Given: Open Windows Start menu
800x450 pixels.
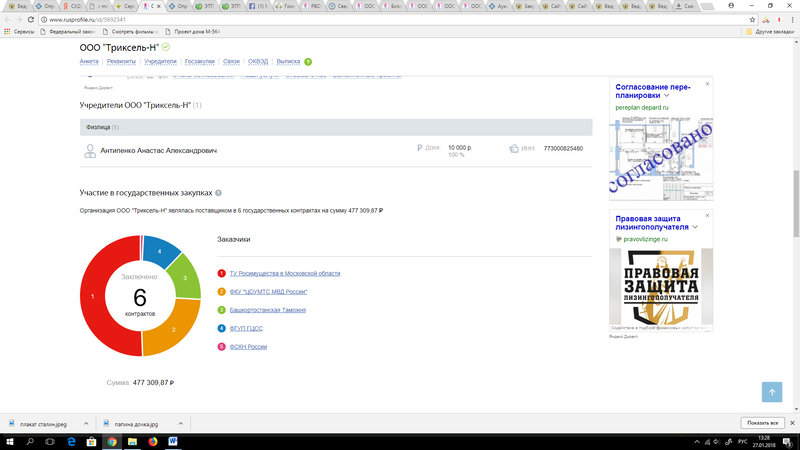Looking at the screenshot, I should tap(9, 441).
